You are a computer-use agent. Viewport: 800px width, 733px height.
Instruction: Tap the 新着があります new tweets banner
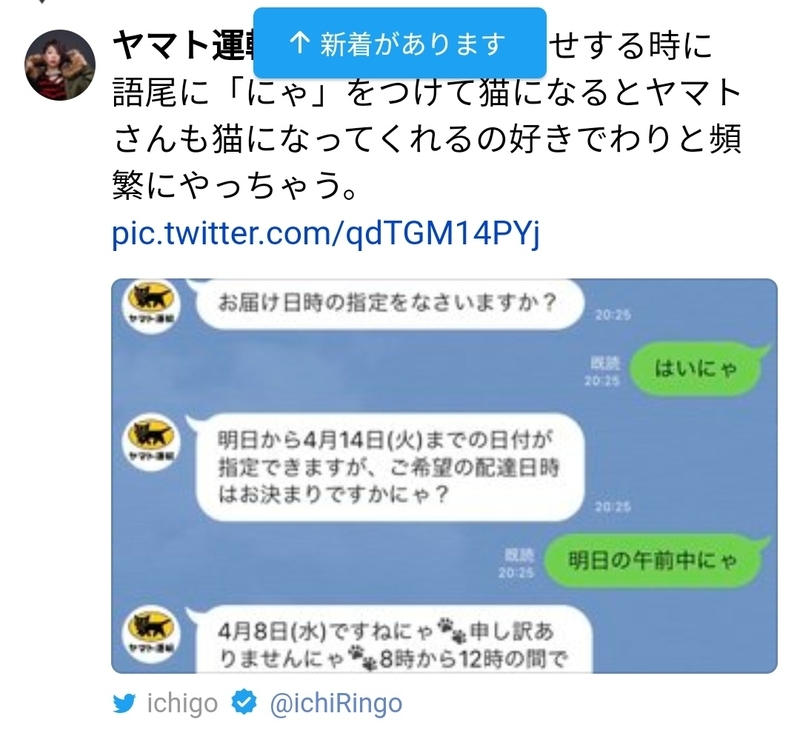click(x=399, y=43)
